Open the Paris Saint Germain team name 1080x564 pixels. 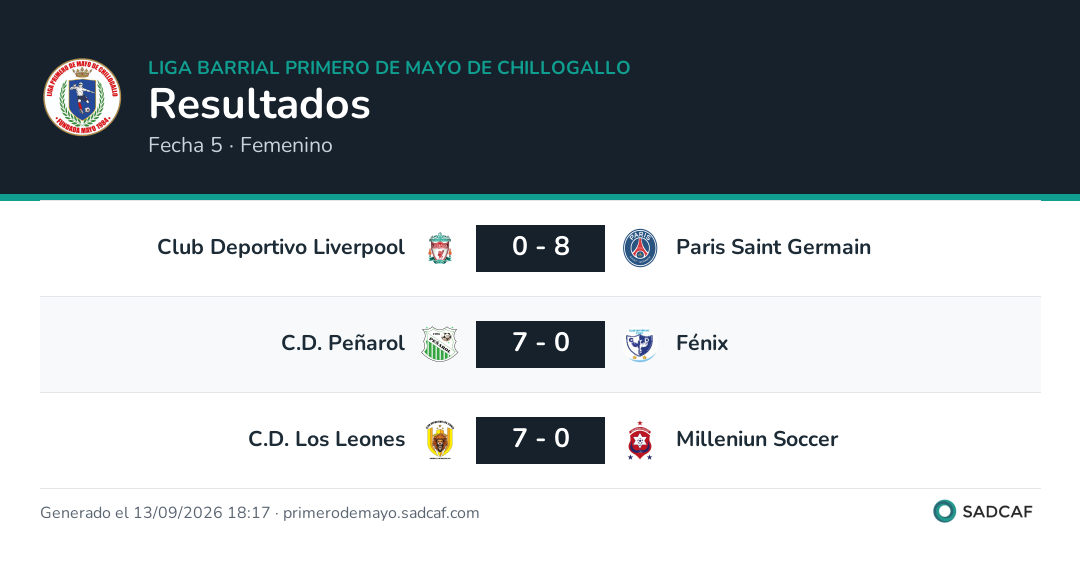pyautogui.click(x=773, y=247)
